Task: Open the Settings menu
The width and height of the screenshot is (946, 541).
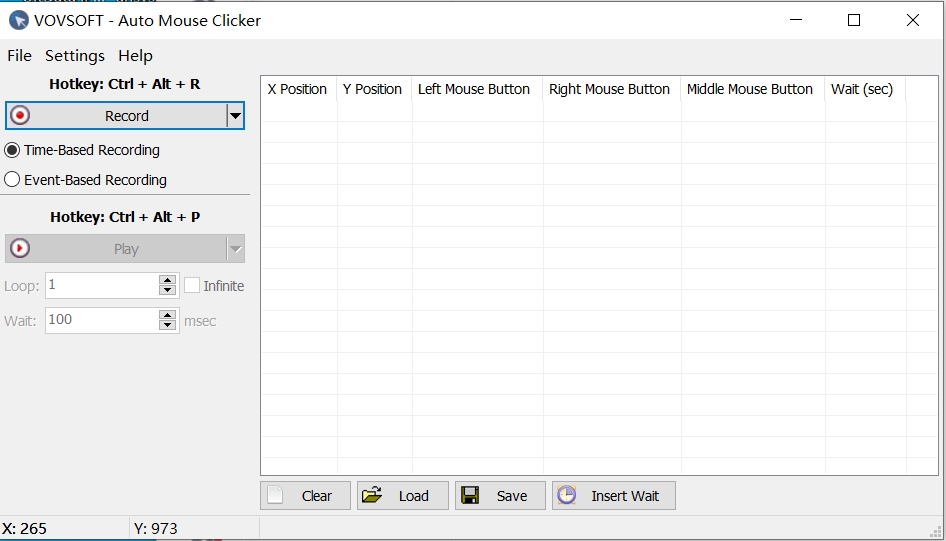Action: pyautogui.click(x=75, y=55)
